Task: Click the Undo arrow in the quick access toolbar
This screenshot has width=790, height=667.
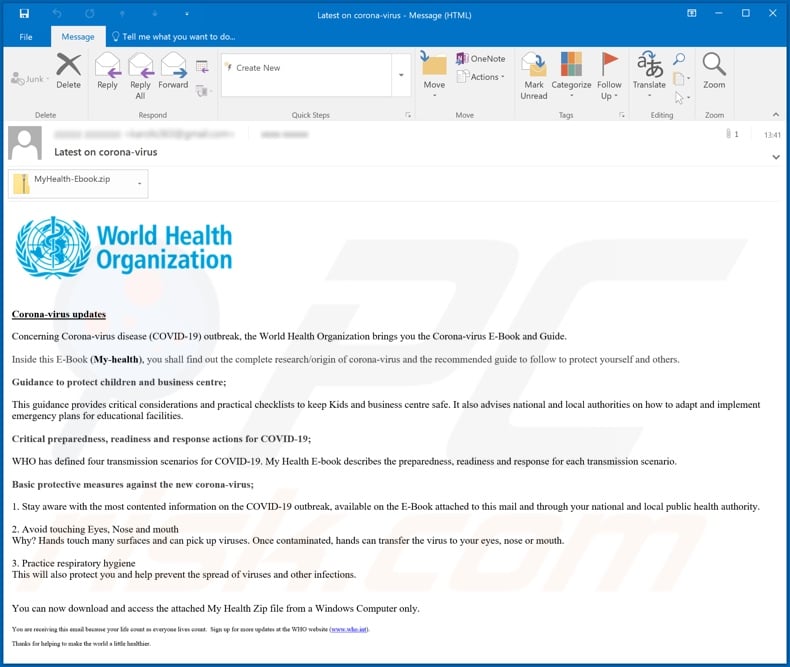Action: pyautogui.click(x=57, y=14)
